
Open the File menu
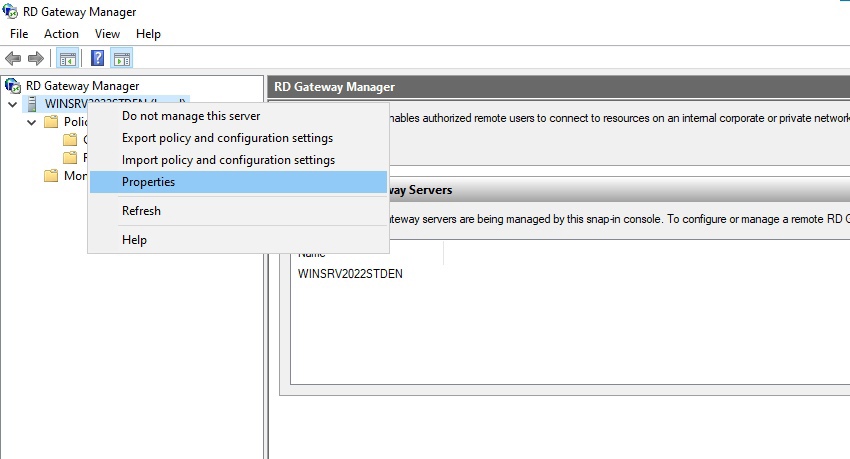[19, 34]
